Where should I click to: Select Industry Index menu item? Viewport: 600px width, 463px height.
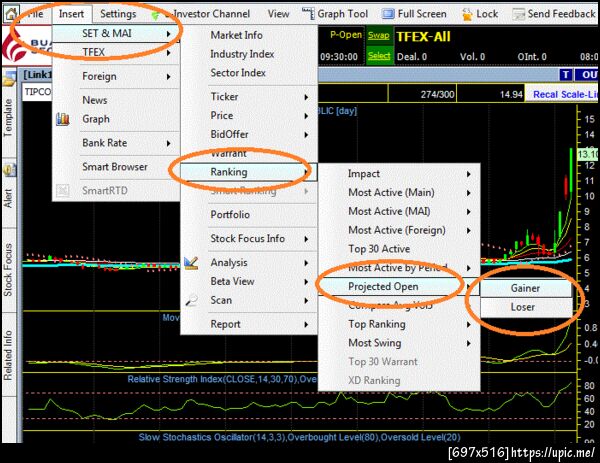pyautogui.click(x=249, y=54)
